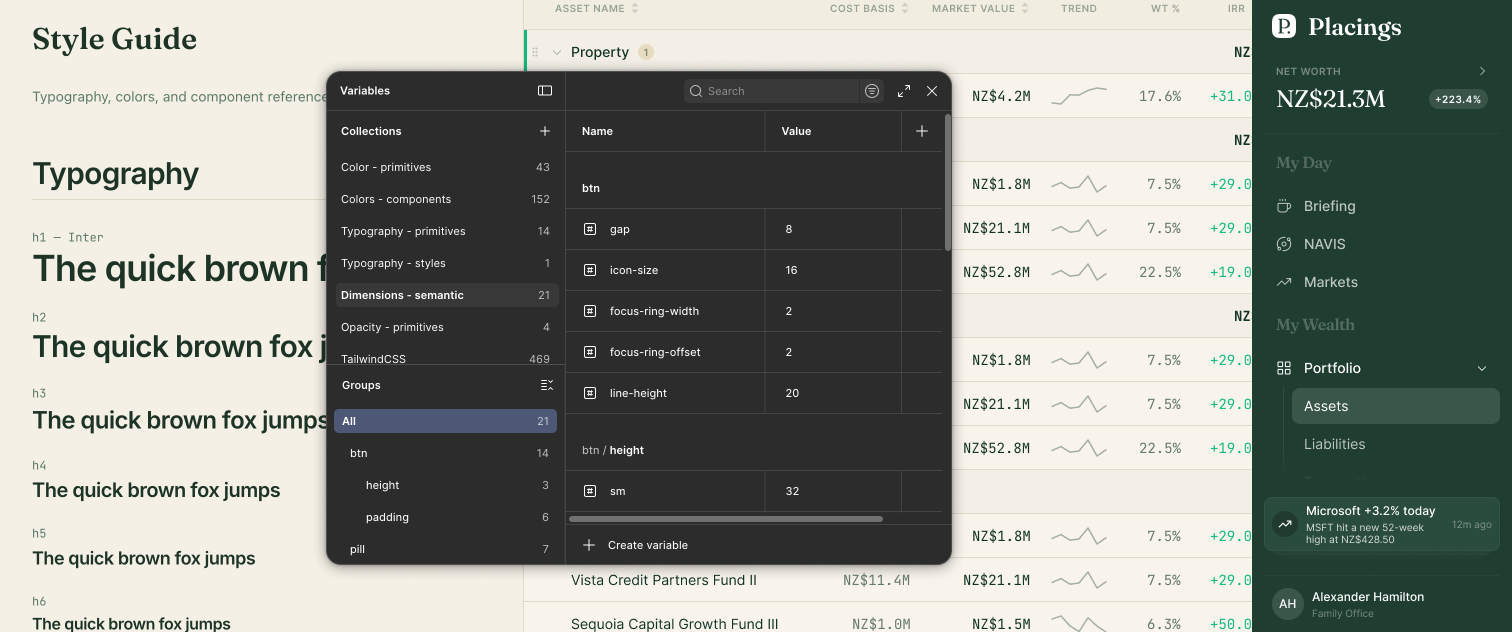The width and height of the screenshot is (1512, 632).
Task: Add a new collection with plus icon
Action: click(545, 131)
